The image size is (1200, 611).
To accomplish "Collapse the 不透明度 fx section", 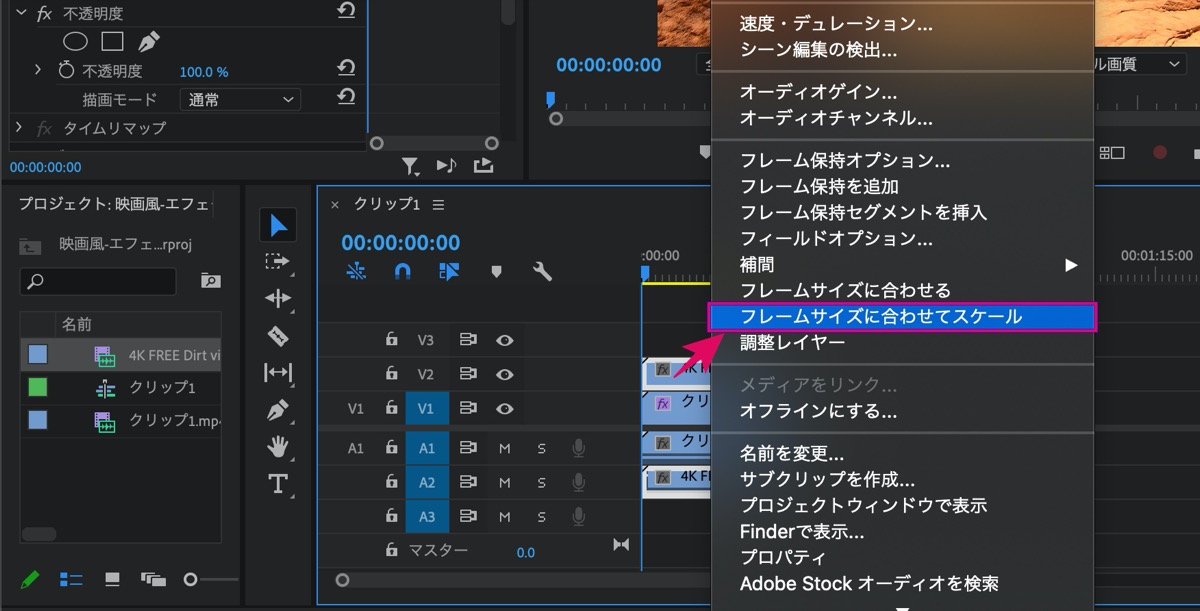I will point(20,13).
